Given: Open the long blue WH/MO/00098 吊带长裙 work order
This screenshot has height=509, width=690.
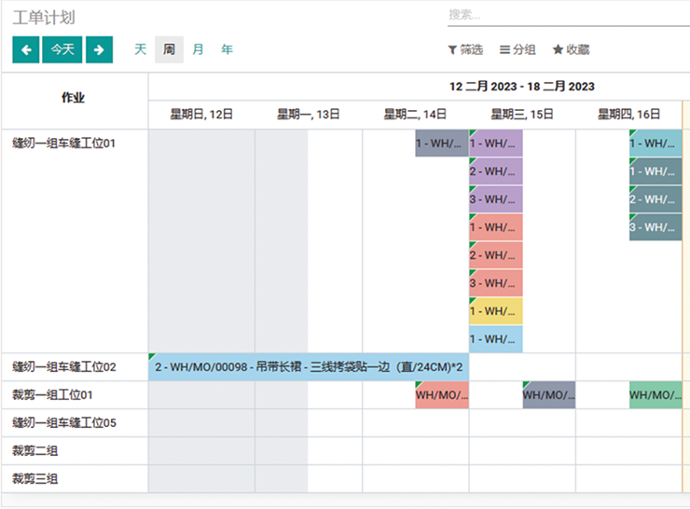Looking at the screenshot, I should (308, 367).
